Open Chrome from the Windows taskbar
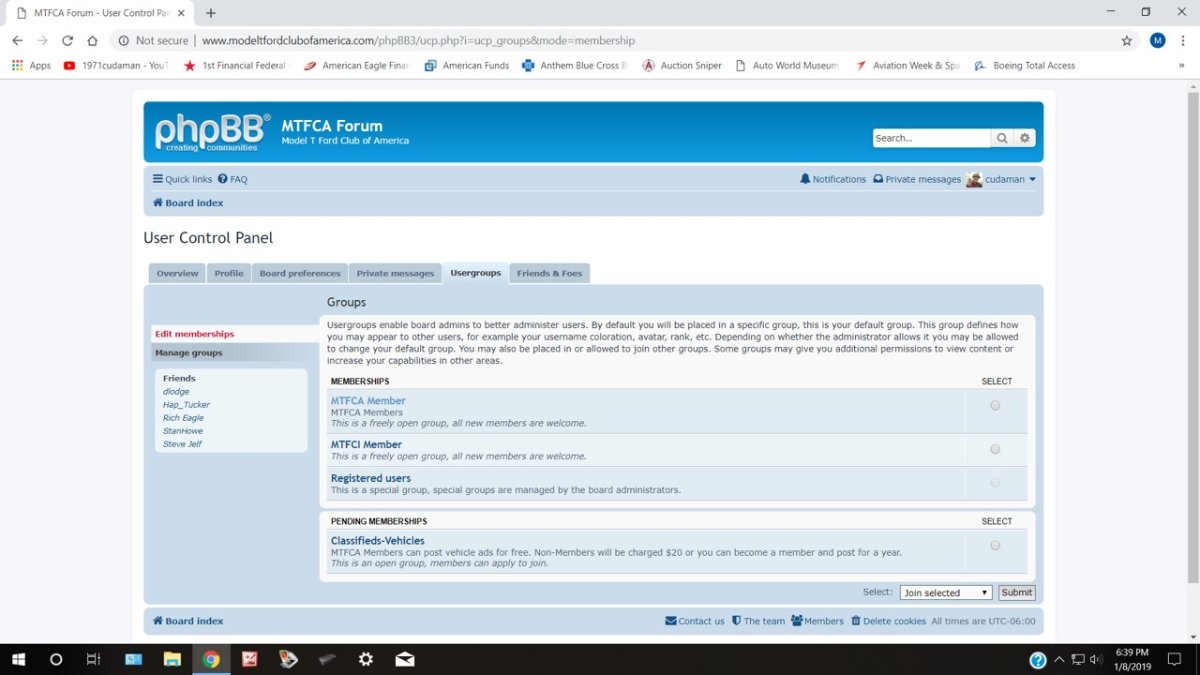Image resolution: width=1200 pixels, height=675 pixels. tap(211, 659)
